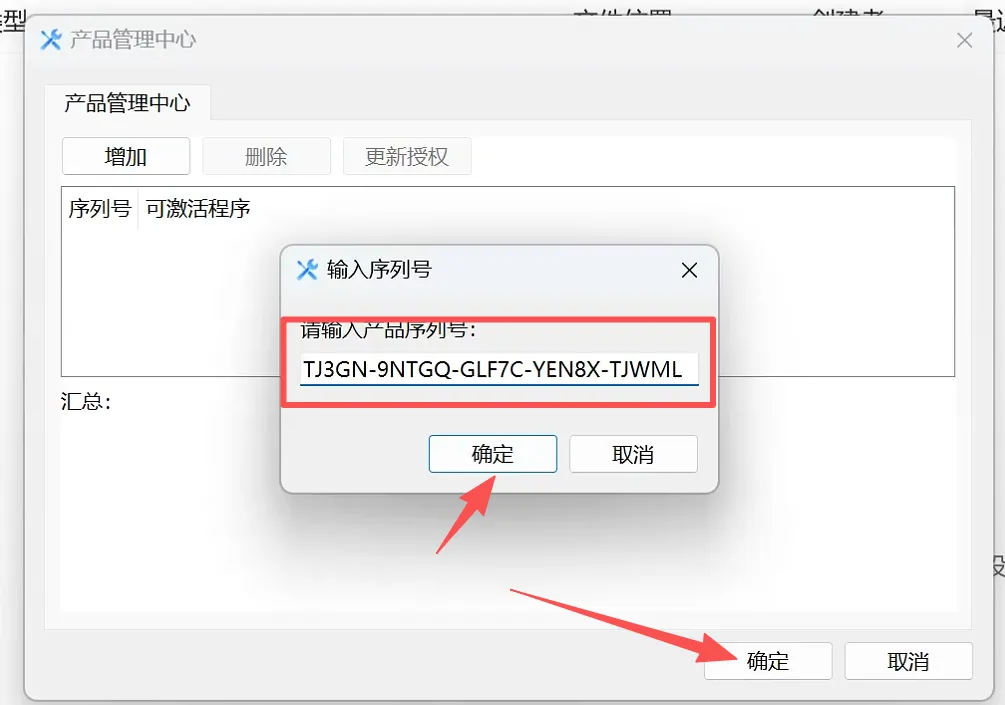
Task: Confirm the serial number with the dialog's 确定
Action: coord(493,454)
